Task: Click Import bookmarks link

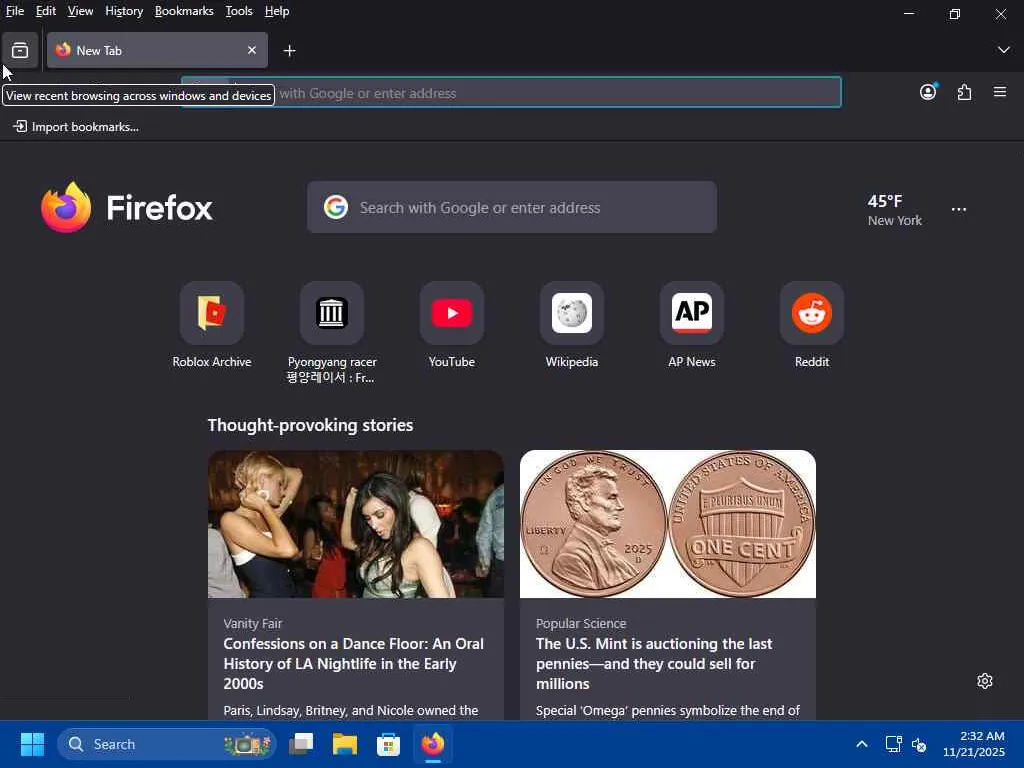Action: pos(76,127)
